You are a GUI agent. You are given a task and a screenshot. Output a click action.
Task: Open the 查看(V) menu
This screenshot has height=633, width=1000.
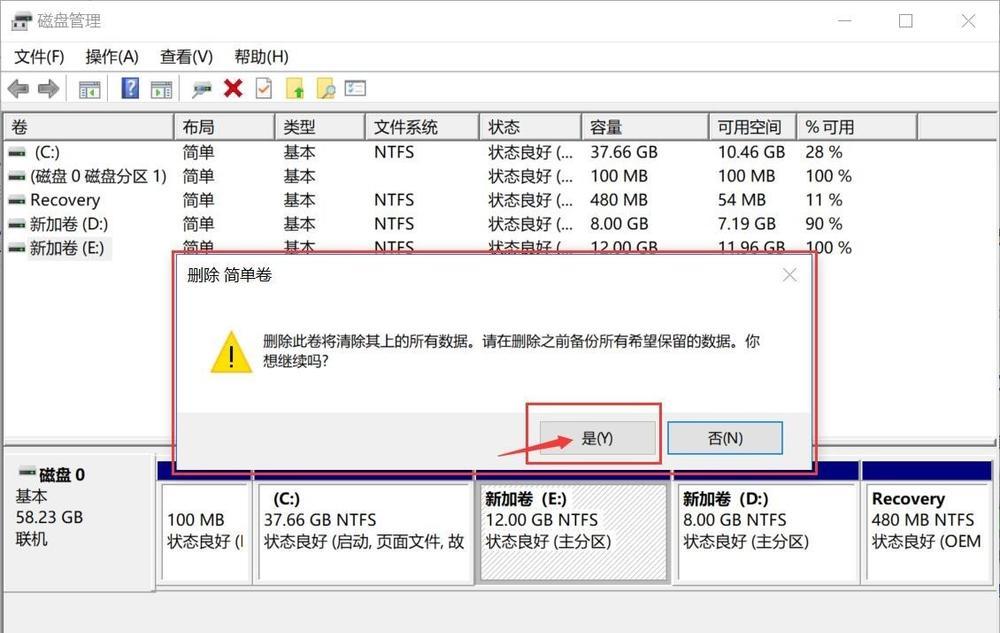186,57
